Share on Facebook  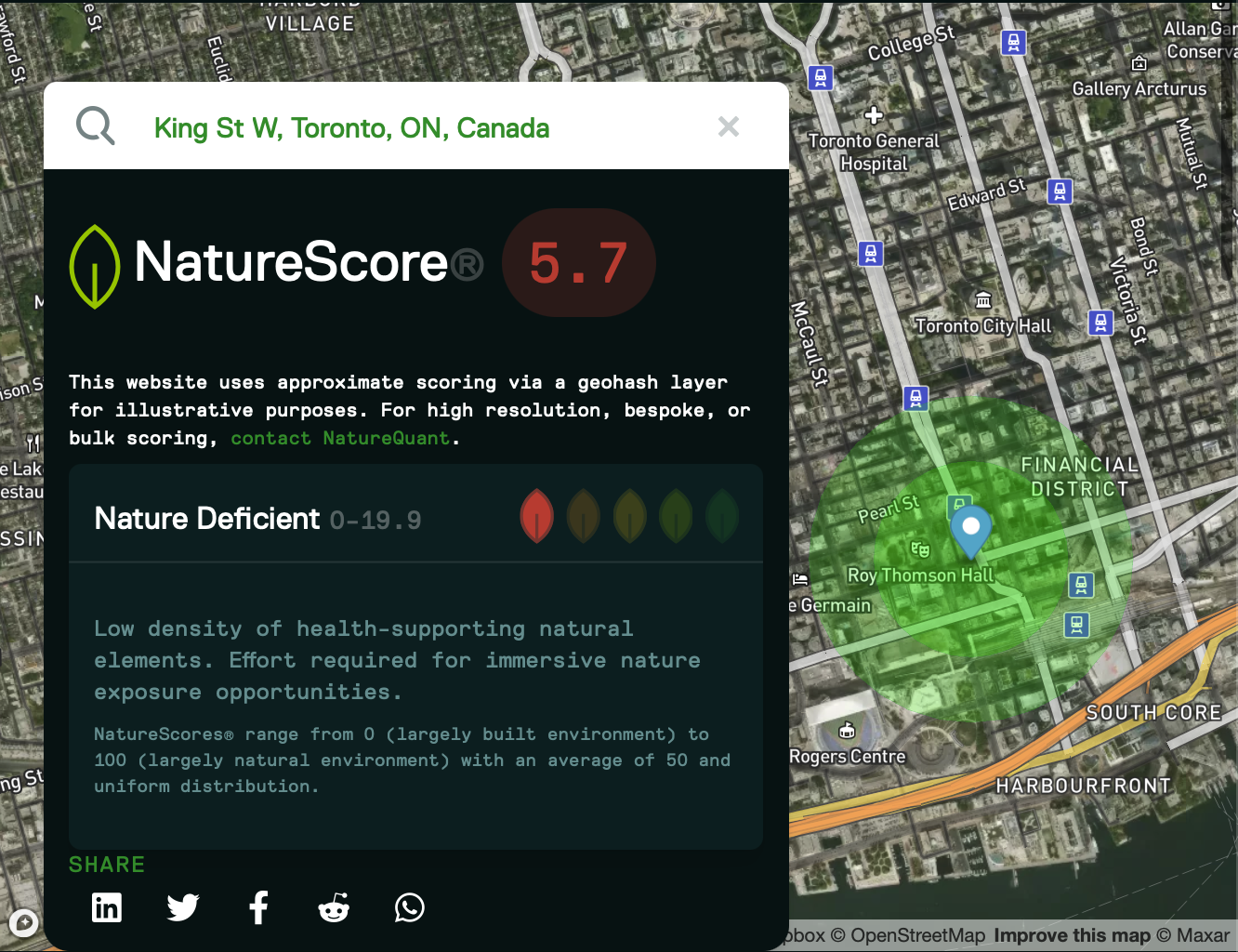(259, 907)
